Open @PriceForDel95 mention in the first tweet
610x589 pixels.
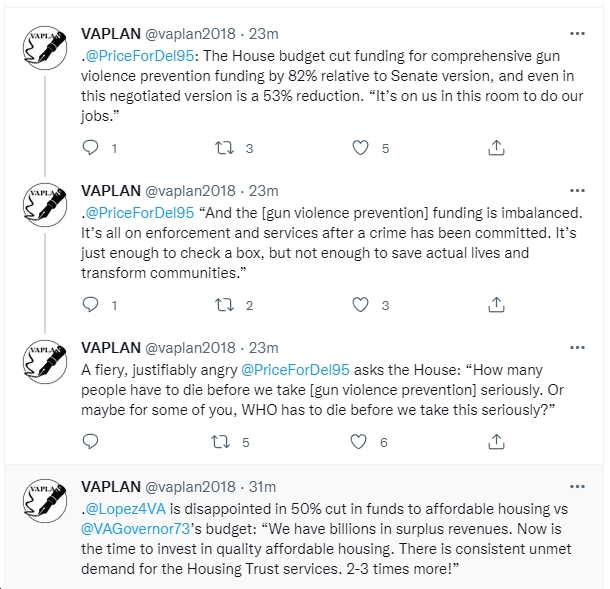(x=139, y=56)
